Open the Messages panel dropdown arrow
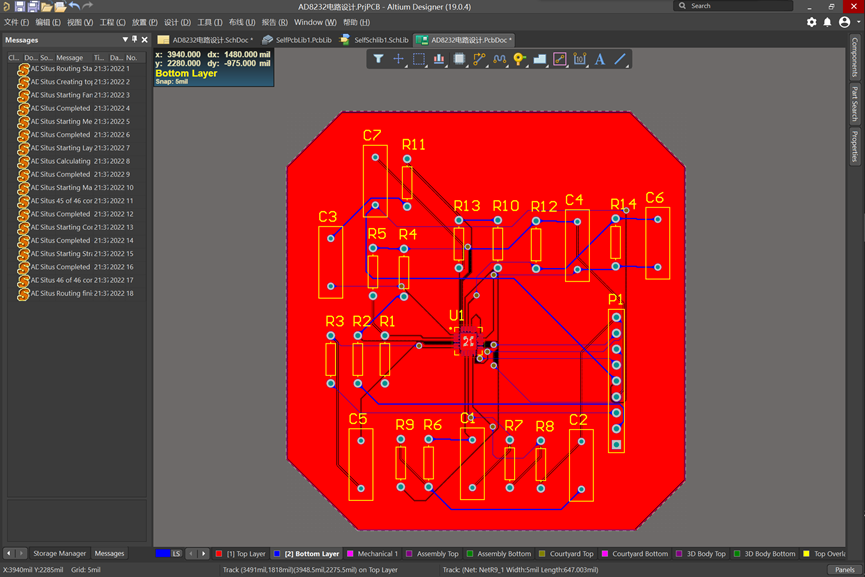Image resolution: width=865 pixels, height=577 pixels. (x=126, y=40)
